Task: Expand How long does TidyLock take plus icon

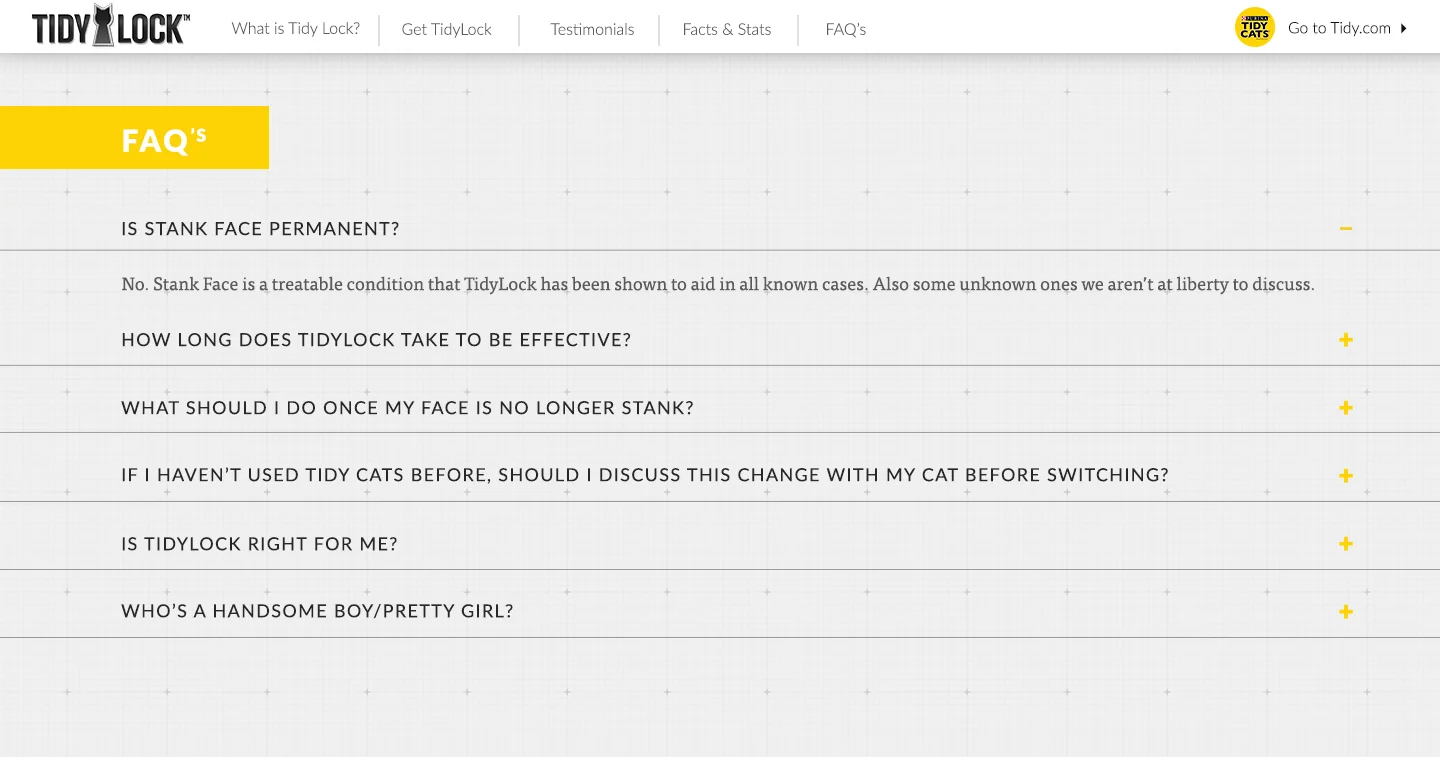Action: pyautogui.click(x=1346, y=340)
